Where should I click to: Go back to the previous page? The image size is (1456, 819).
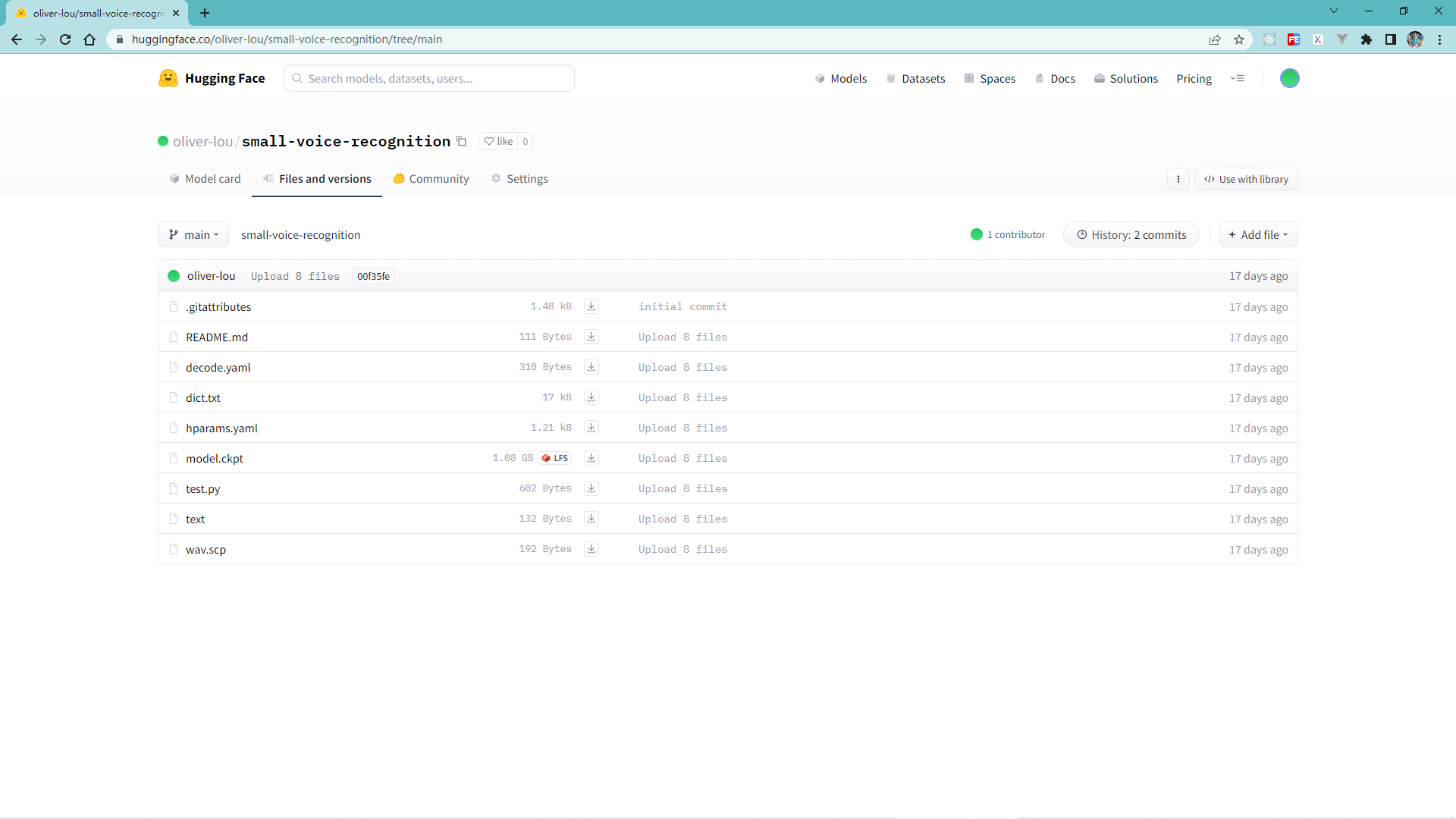click(x=17, y=39)
